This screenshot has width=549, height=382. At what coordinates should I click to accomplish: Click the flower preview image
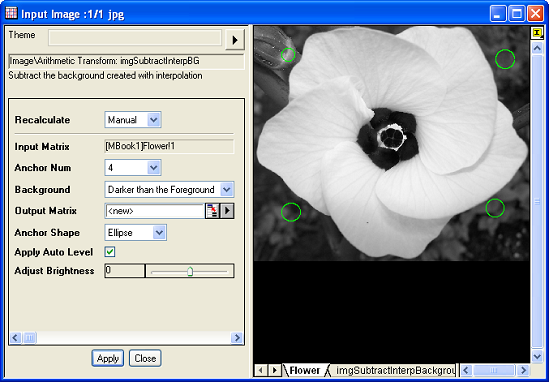coord(391,143)
